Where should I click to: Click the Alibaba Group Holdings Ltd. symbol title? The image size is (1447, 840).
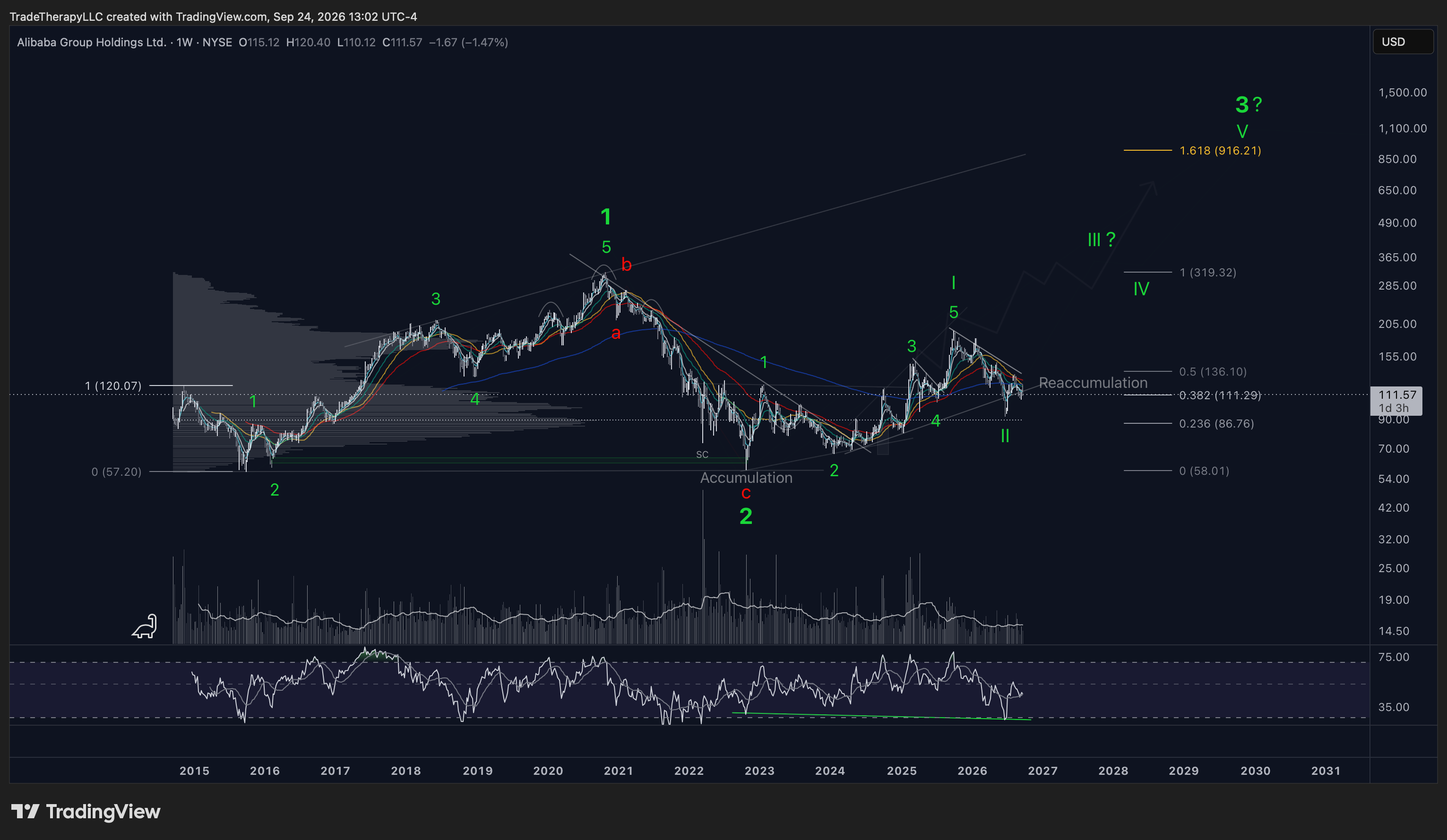pos(91,42)
